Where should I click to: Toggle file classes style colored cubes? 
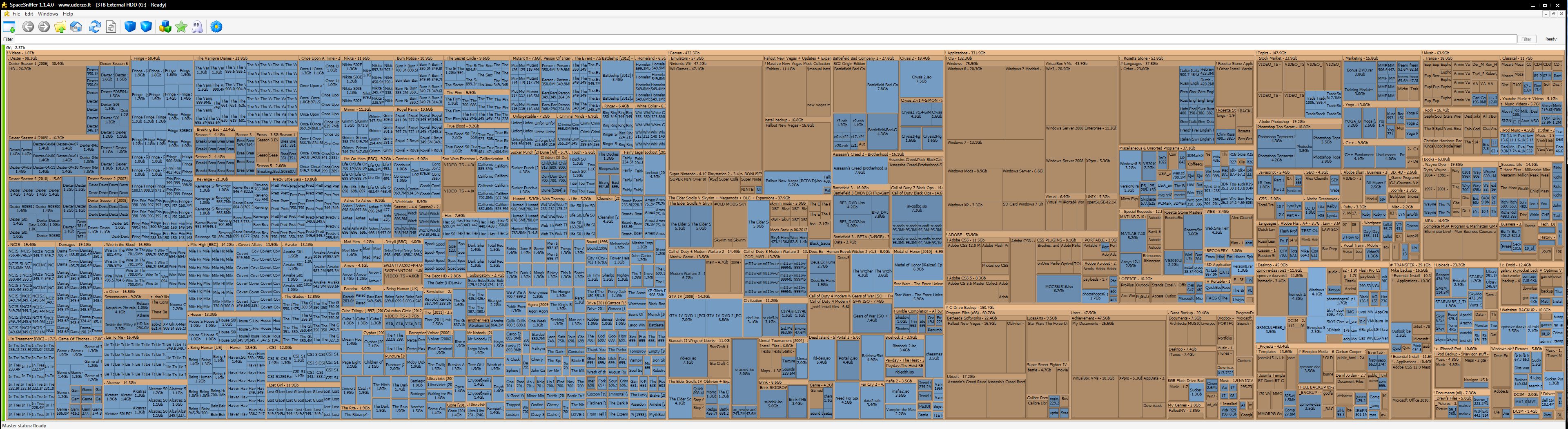[x=165, y=27]
